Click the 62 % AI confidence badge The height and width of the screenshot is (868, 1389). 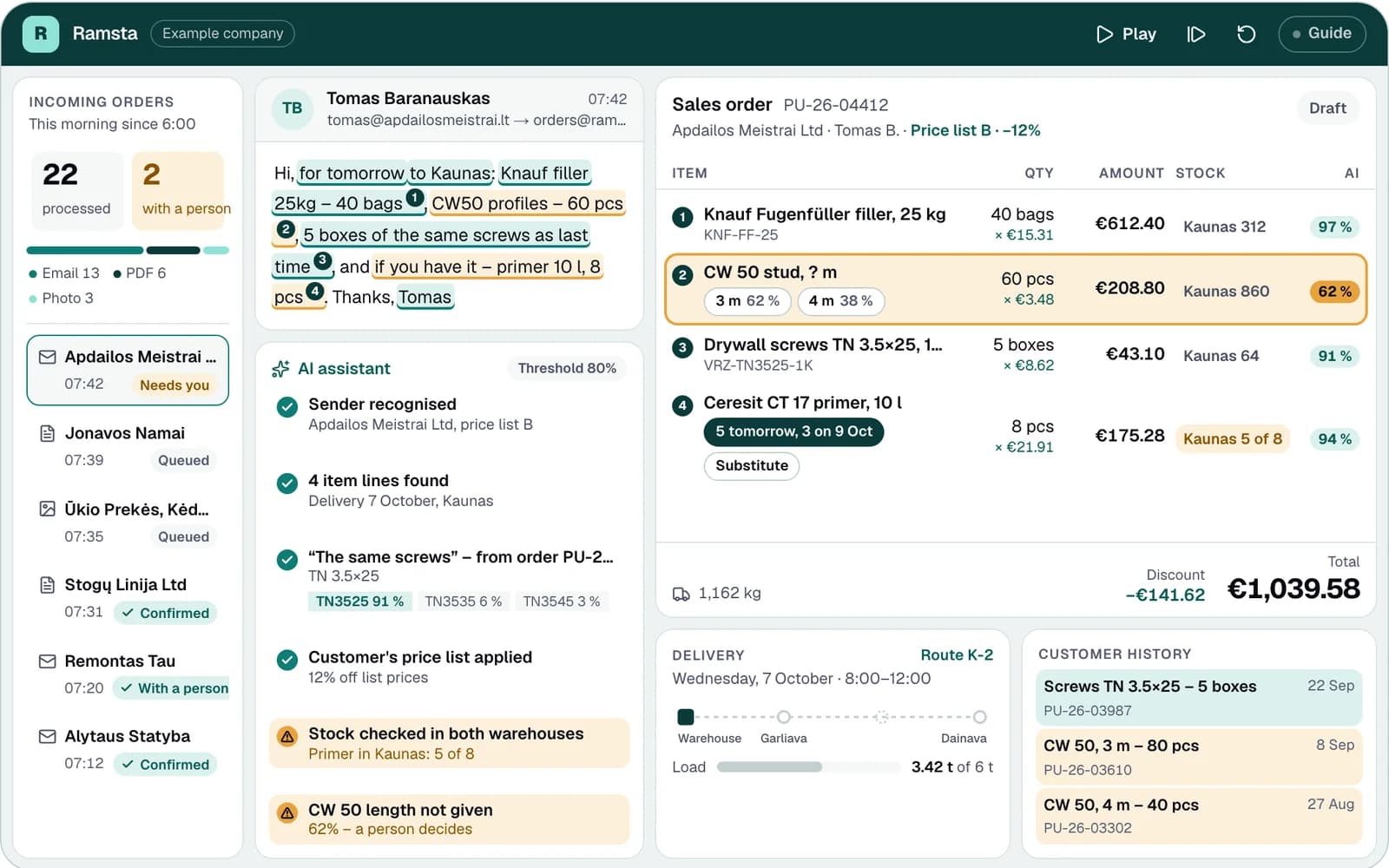tap(1334, 292)
